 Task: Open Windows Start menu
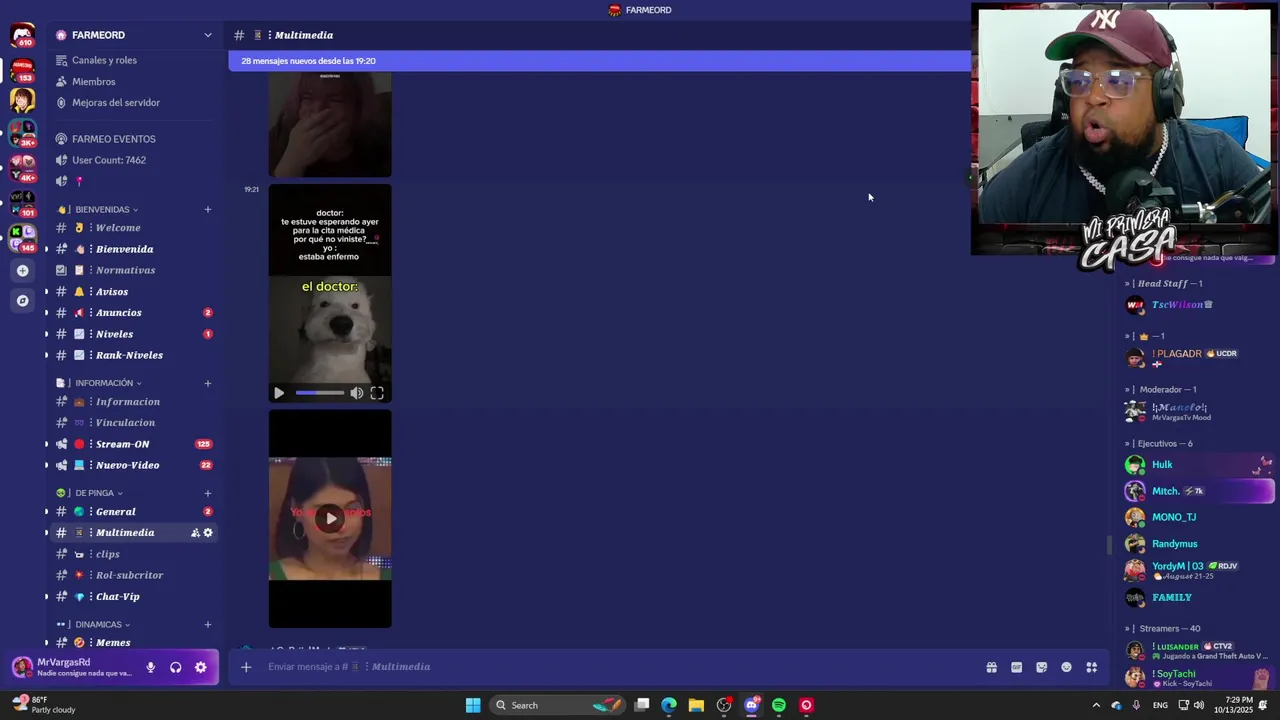pyautogui.click(x=473, y=705)
